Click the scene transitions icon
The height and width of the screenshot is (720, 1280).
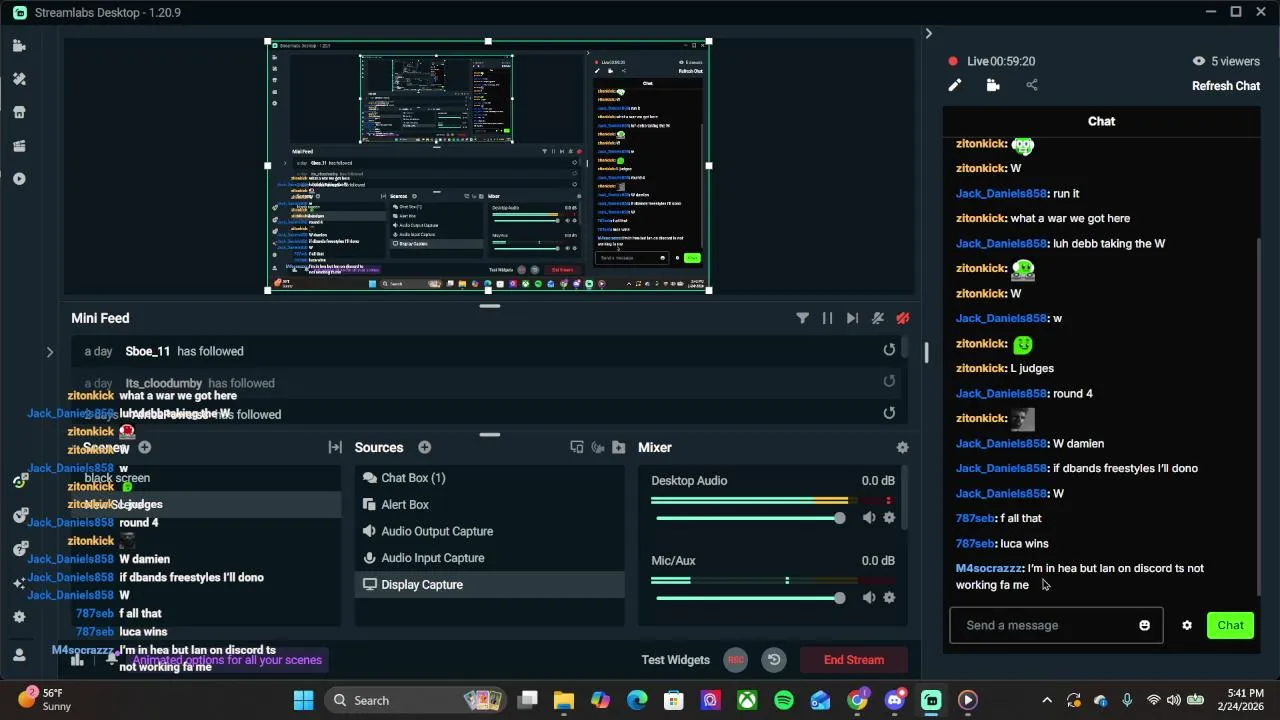pyautogui.click(x=335, y=448)
